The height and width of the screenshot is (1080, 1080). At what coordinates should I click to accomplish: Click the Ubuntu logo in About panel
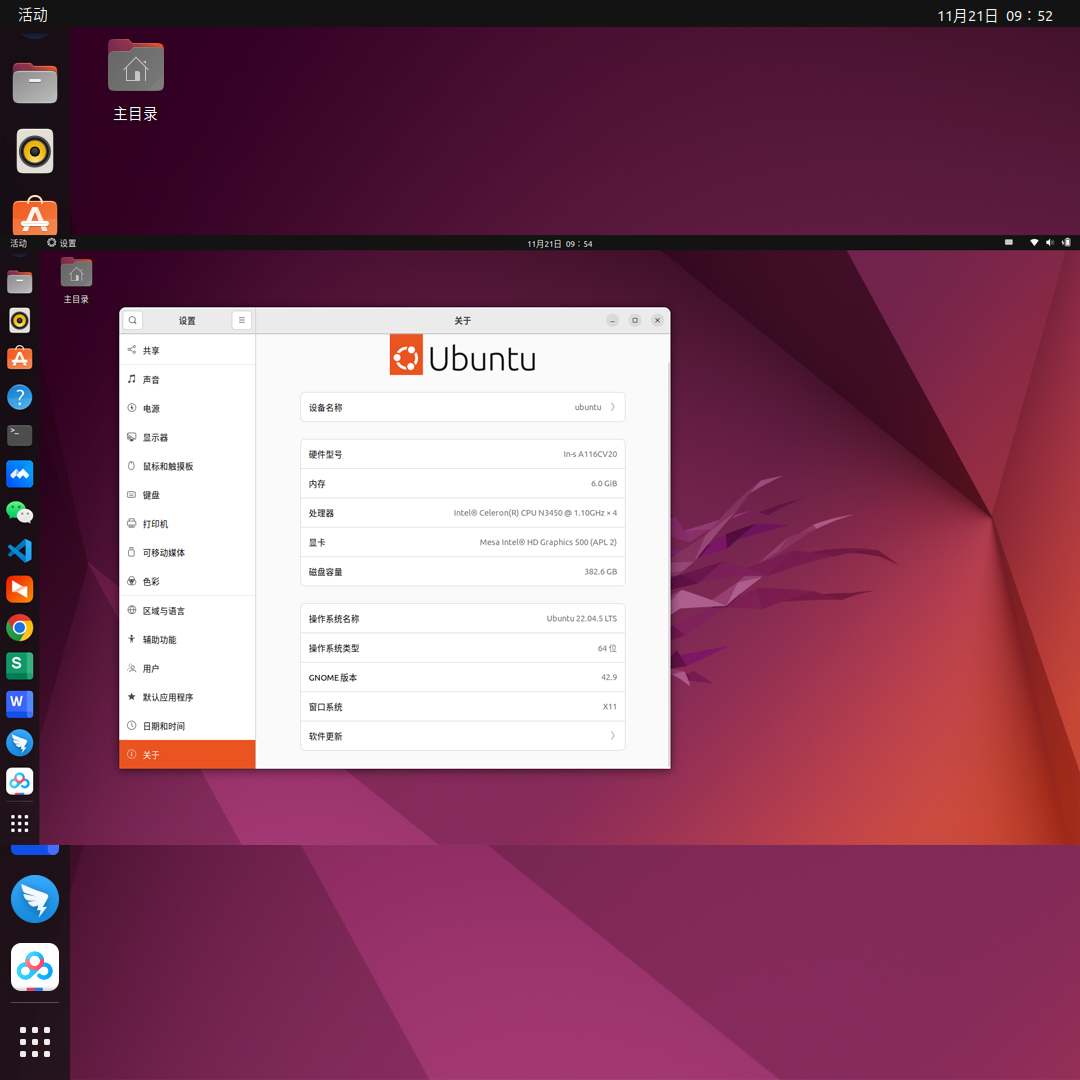coord(462,356)
